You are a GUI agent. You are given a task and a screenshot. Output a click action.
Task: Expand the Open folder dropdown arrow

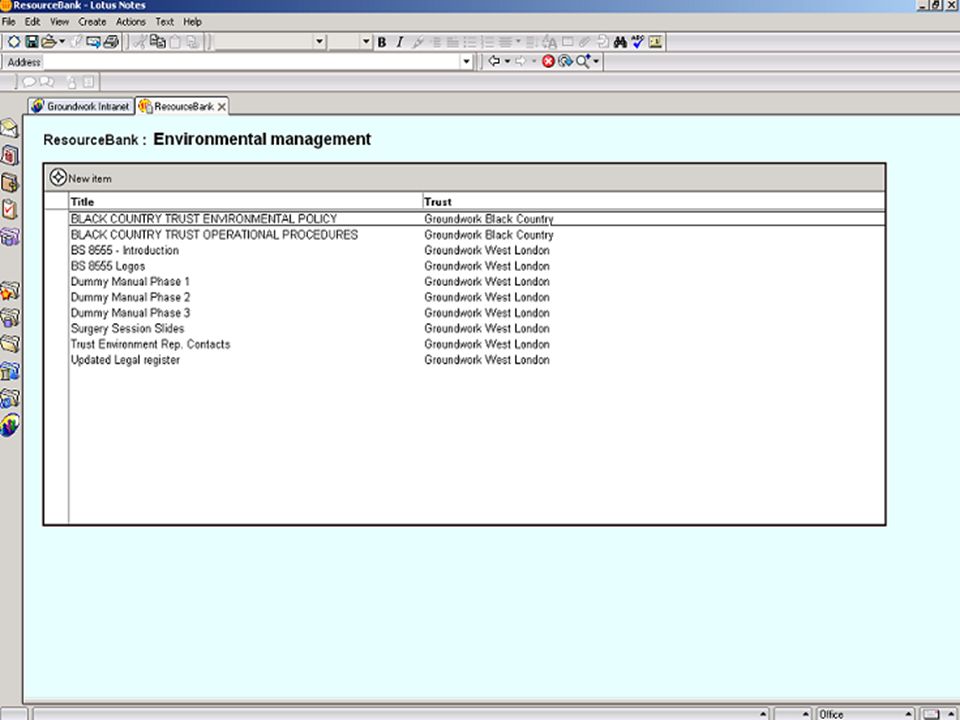pyautogui.click(x=62, y=42)
